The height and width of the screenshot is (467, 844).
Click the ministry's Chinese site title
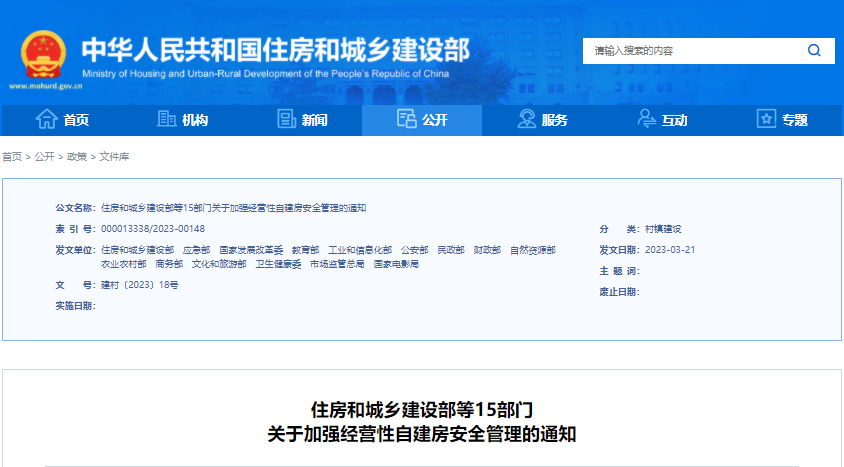276,50
